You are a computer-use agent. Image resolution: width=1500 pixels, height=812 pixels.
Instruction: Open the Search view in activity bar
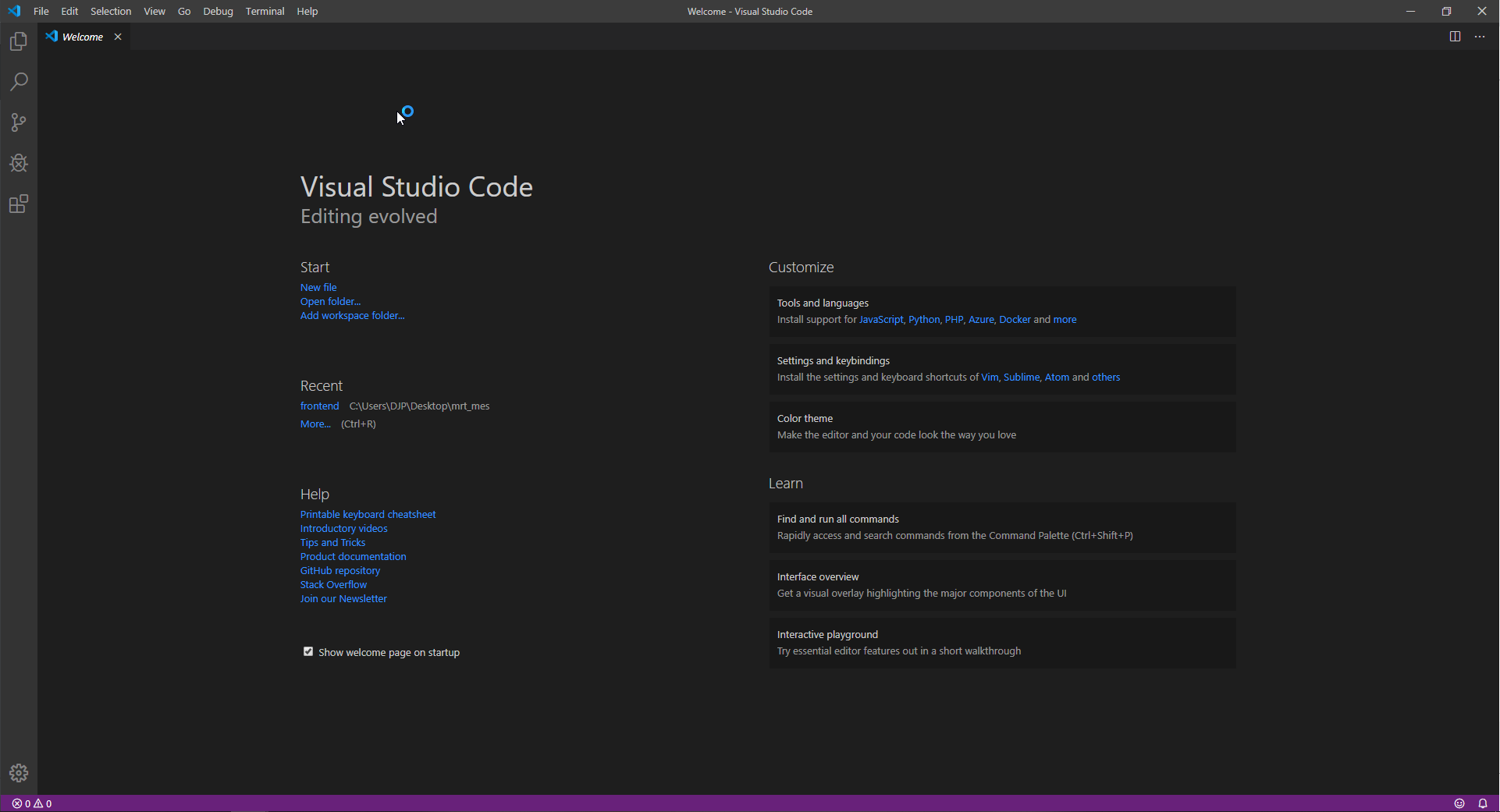click(19, 82)
